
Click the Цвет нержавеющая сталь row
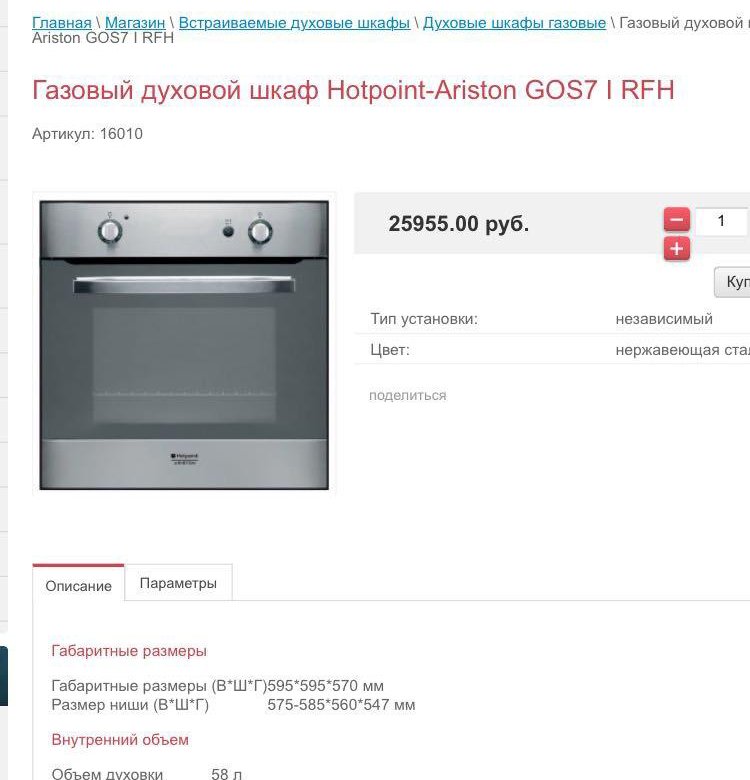coord(552,350)
